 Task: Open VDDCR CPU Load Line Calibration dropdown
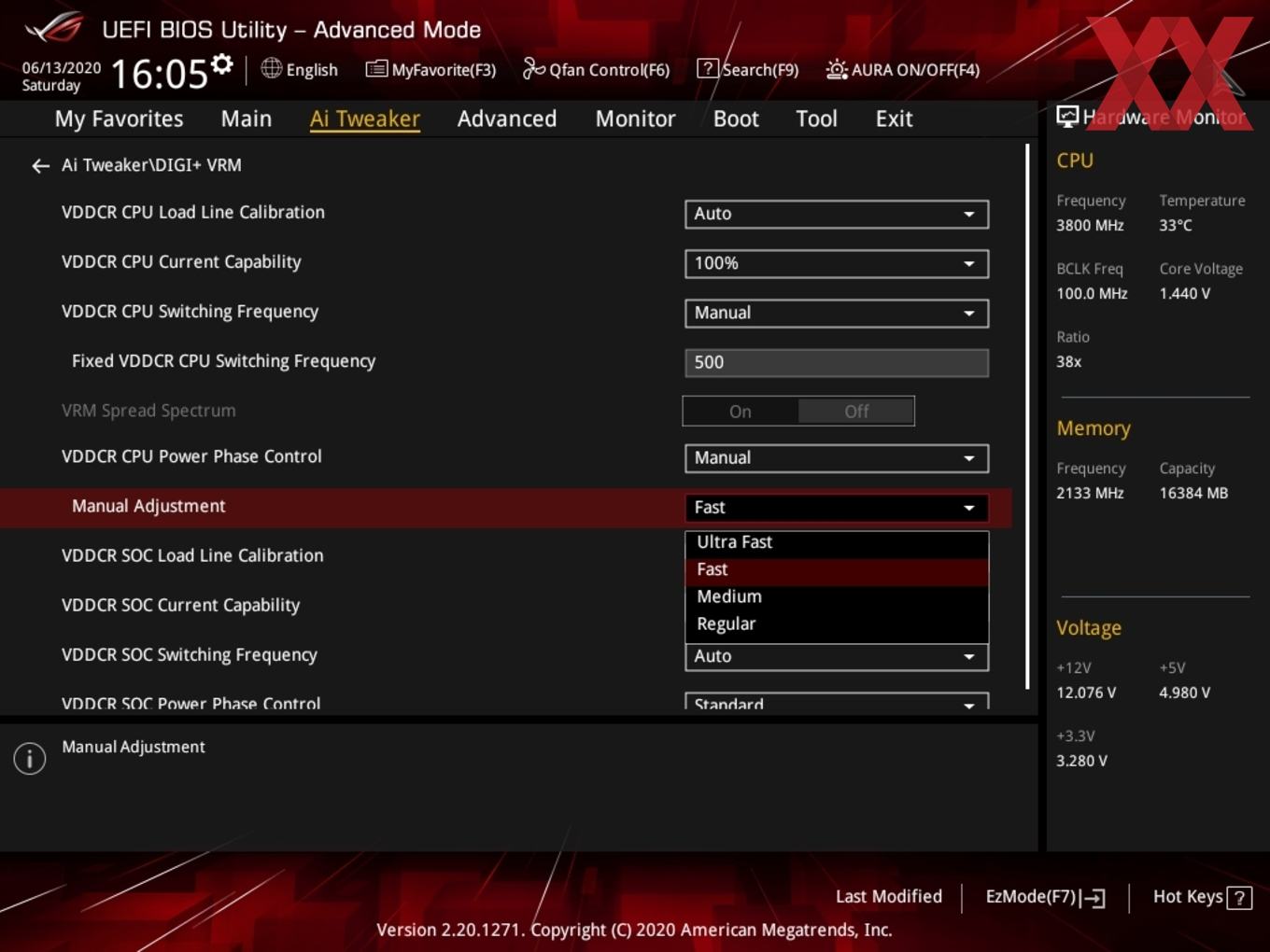[837, 214]
